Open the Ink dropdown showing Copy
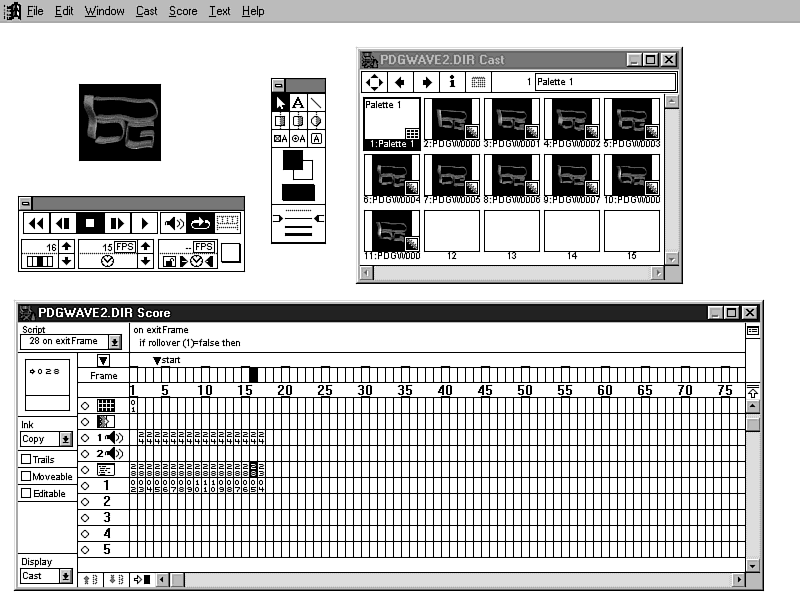800x600 pixels. [66, 439]
